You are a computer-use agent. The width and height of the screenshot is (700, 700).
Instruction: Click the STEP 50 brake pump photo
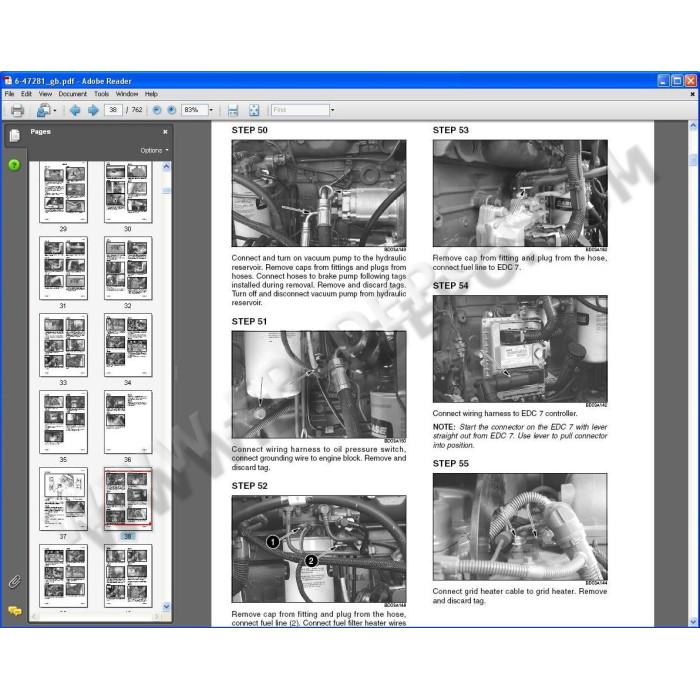coord(319,193)
